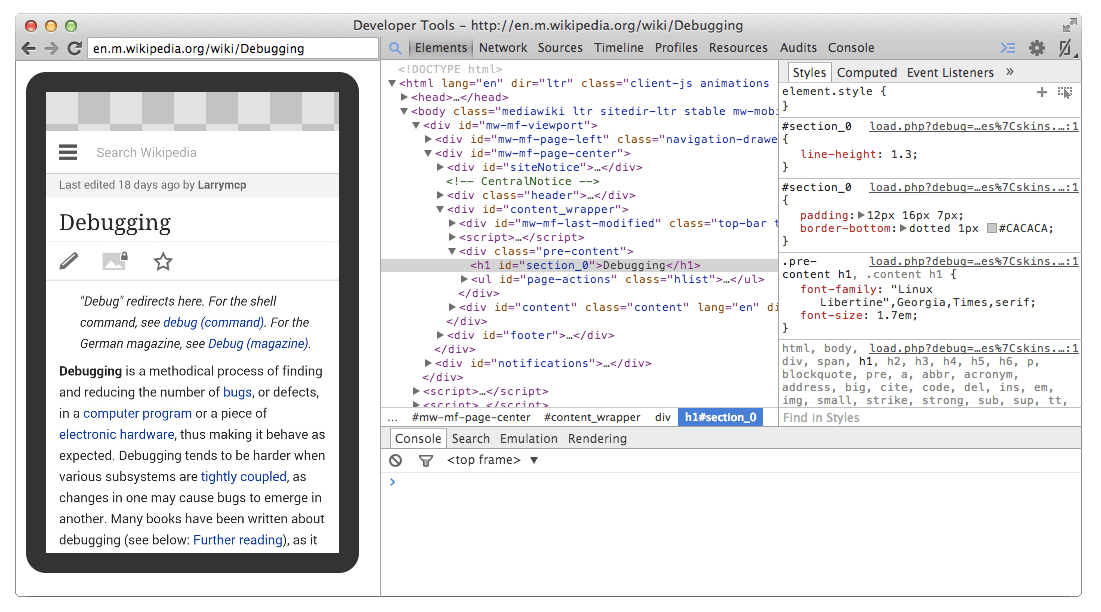Click the console filter funnel icon
This screenshot has width=1101, height=612.
tap(426, 460)
